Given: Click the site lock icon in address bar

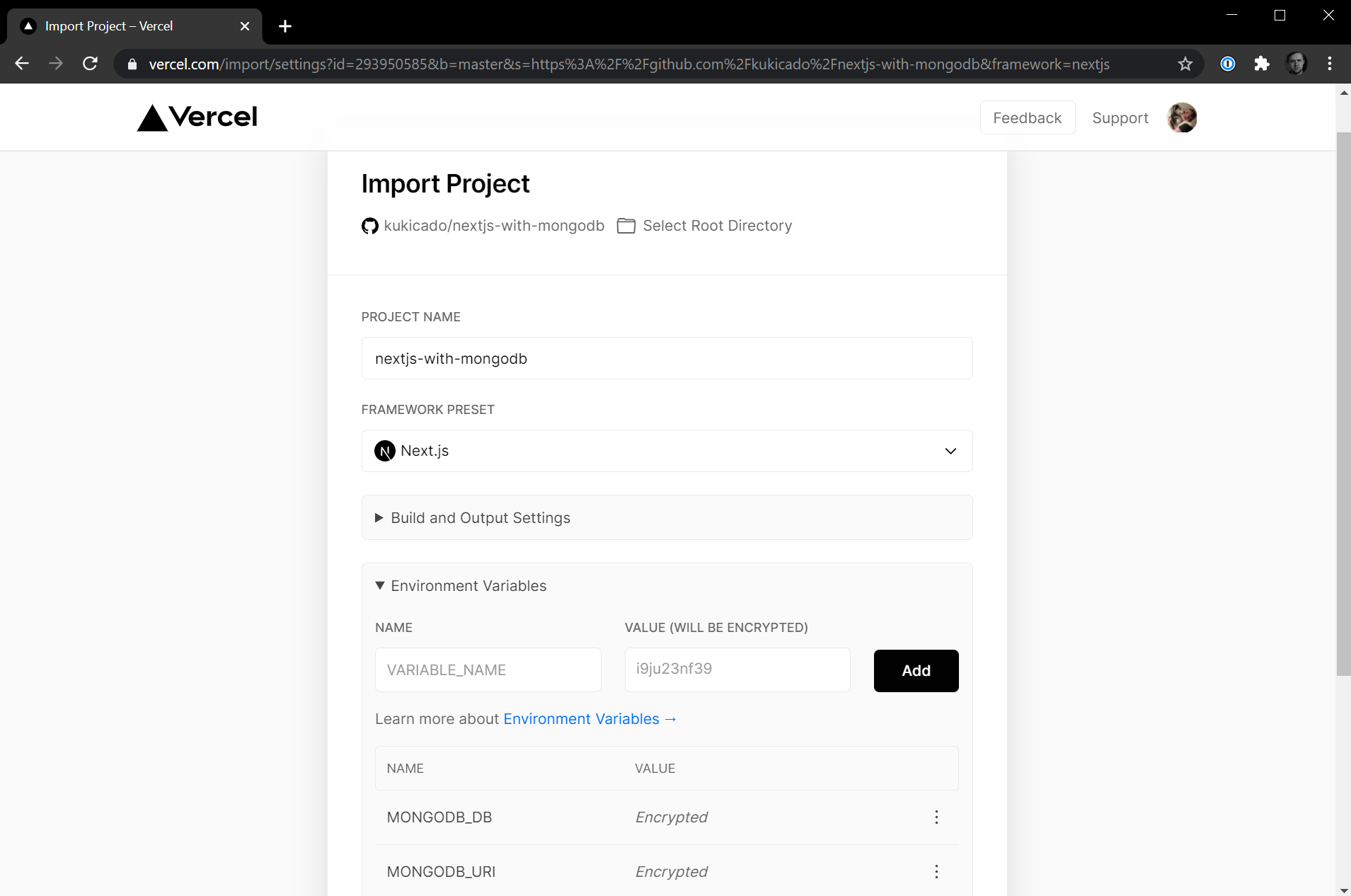Looking at the screenshot, I should click(x=132, y=64).
